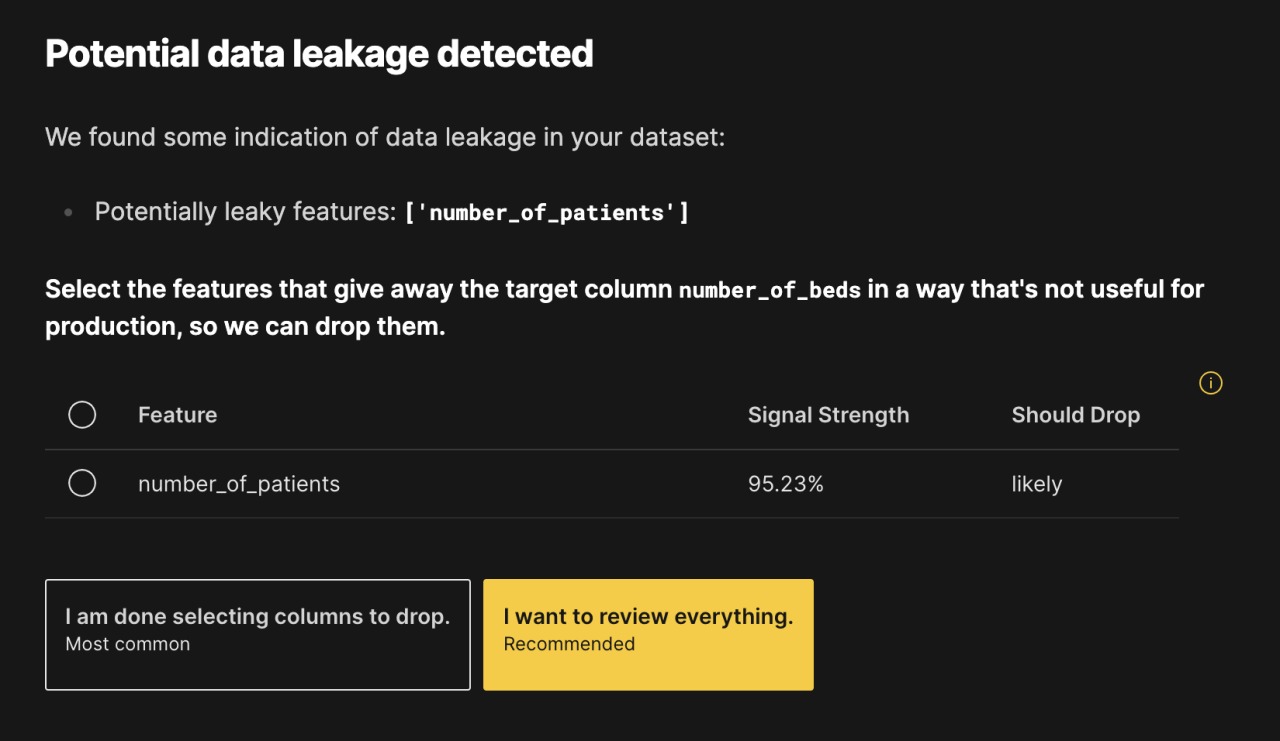Click the 'Potential data leakage detected' heading
This screenshot has height=741, width=1280.
click(x=319, y=52)
